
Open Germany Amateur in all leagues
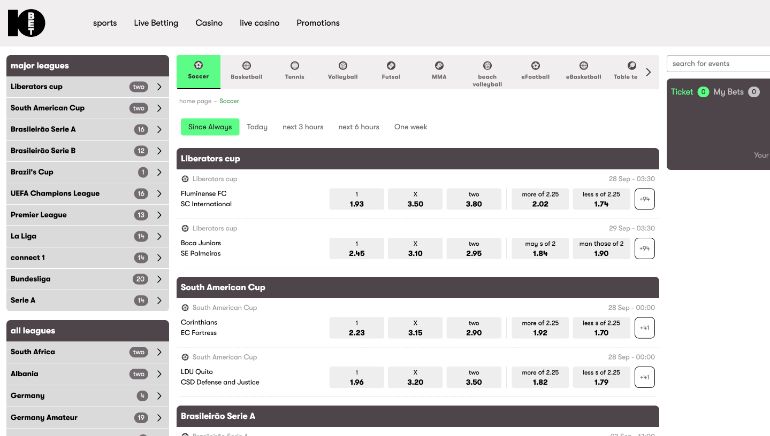click(87, 417)
